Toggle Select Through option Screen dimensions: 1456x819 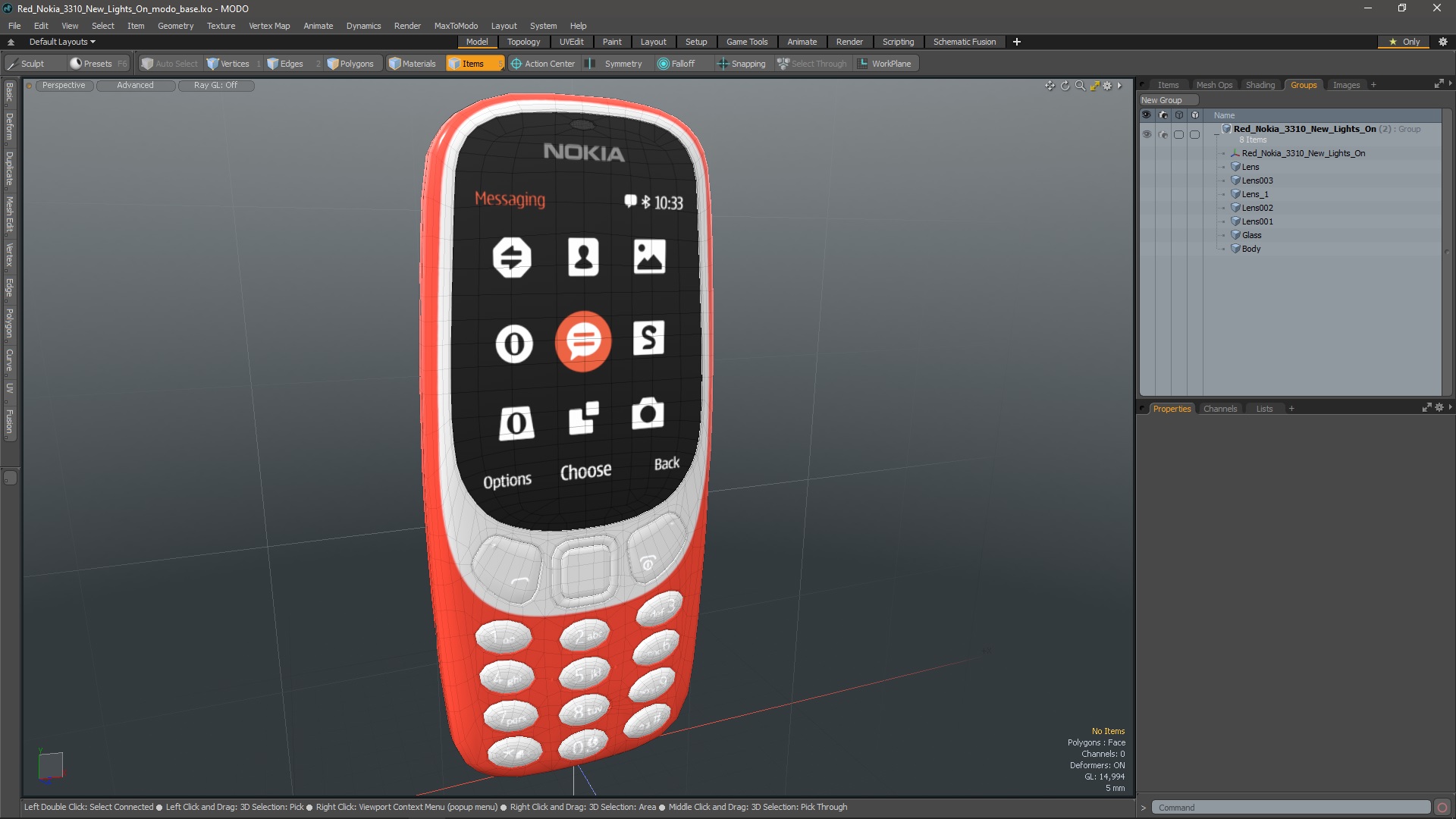[x=812, y=64]
